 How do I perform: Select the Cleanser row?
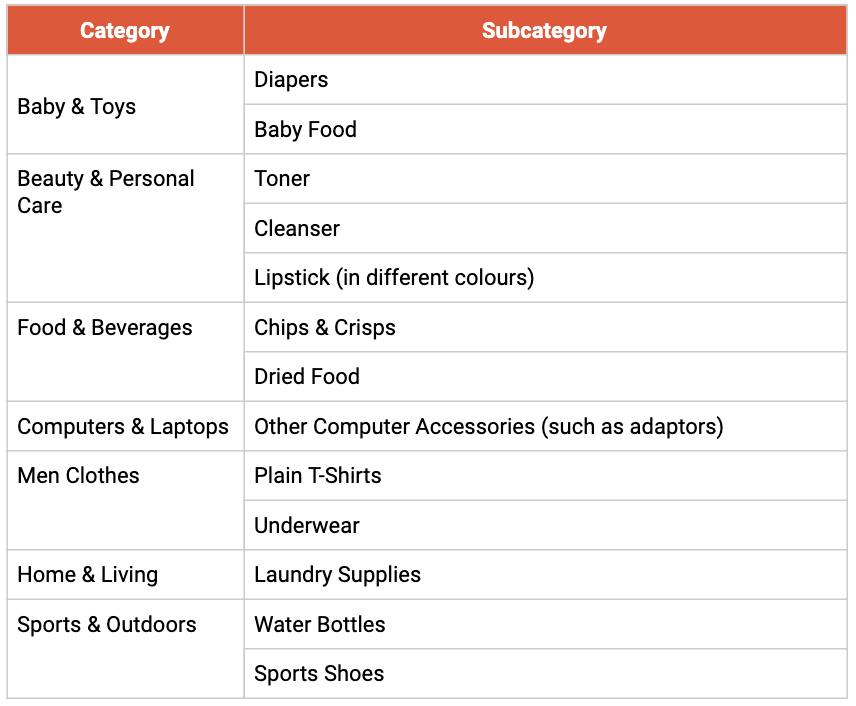(297, 229)
